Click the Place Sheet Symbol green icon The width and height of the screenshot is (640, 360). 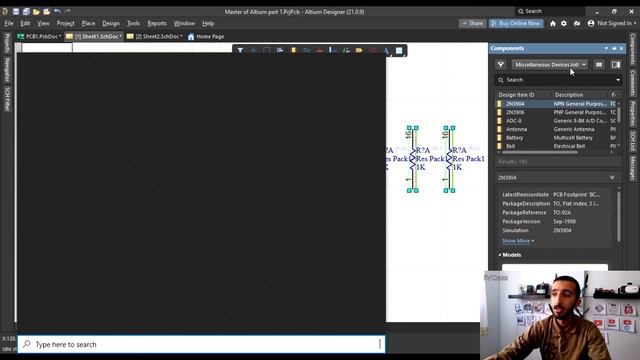(346, 51)
